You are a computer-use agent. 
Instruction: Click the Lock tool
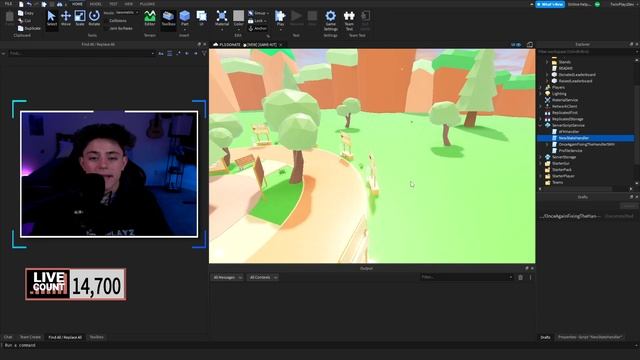(257, 21)
